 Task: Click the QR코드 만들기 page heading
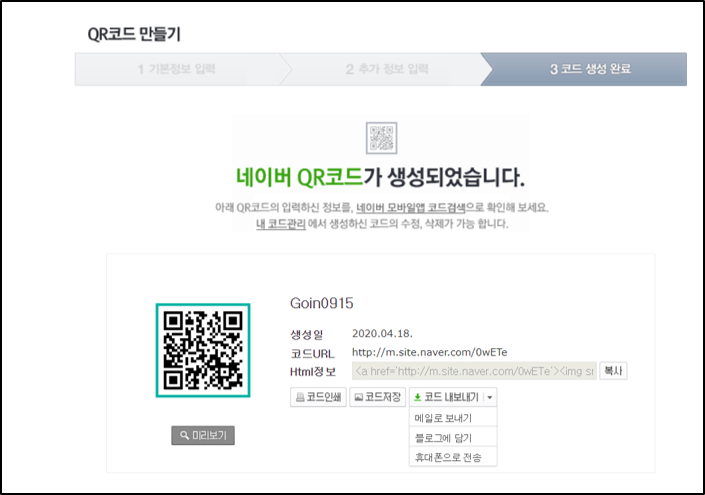pyautogui.click(x=134, y=34)
